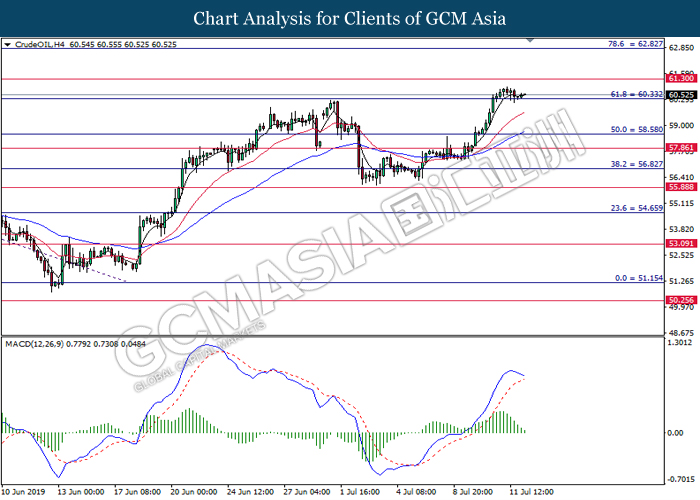
Task: Click the 60.525 current price tag
Action: pos(681,95)
